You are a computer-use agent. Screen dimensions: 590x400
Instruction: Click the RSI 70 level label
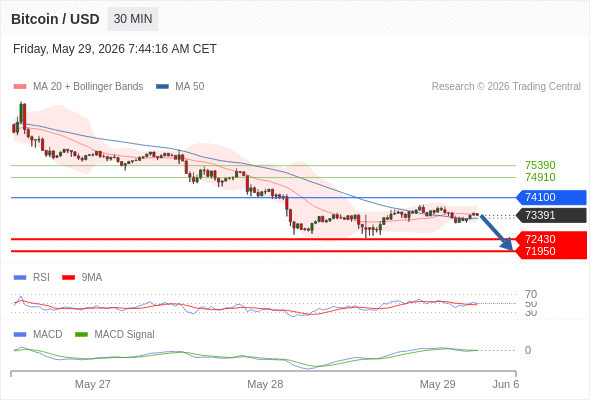click(531, 294)
